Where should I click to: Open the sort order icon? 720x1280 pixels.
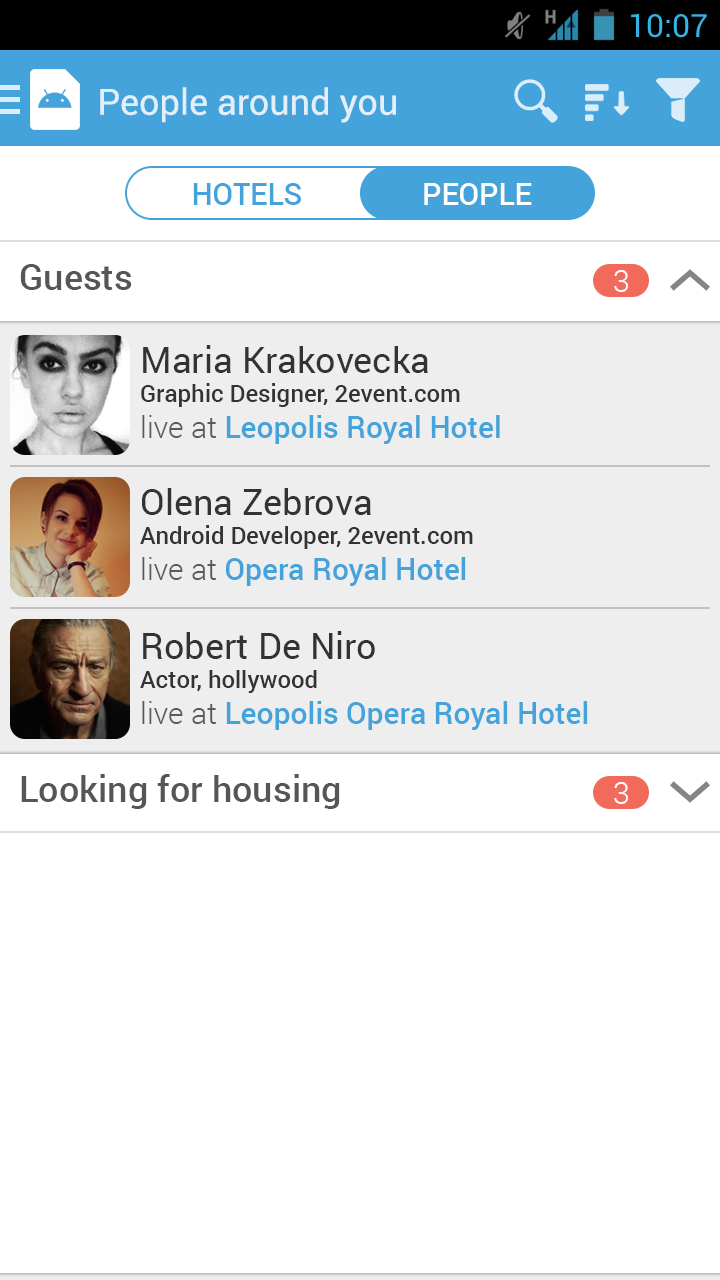click(606, 101)
